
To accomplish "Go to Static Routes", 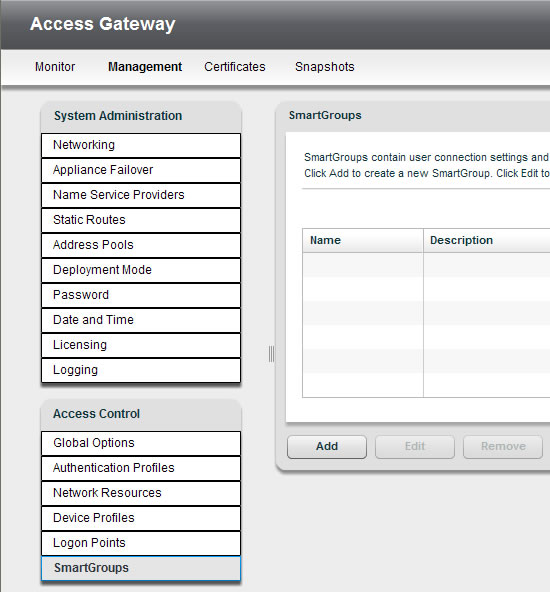I will [x=141, y=220].
